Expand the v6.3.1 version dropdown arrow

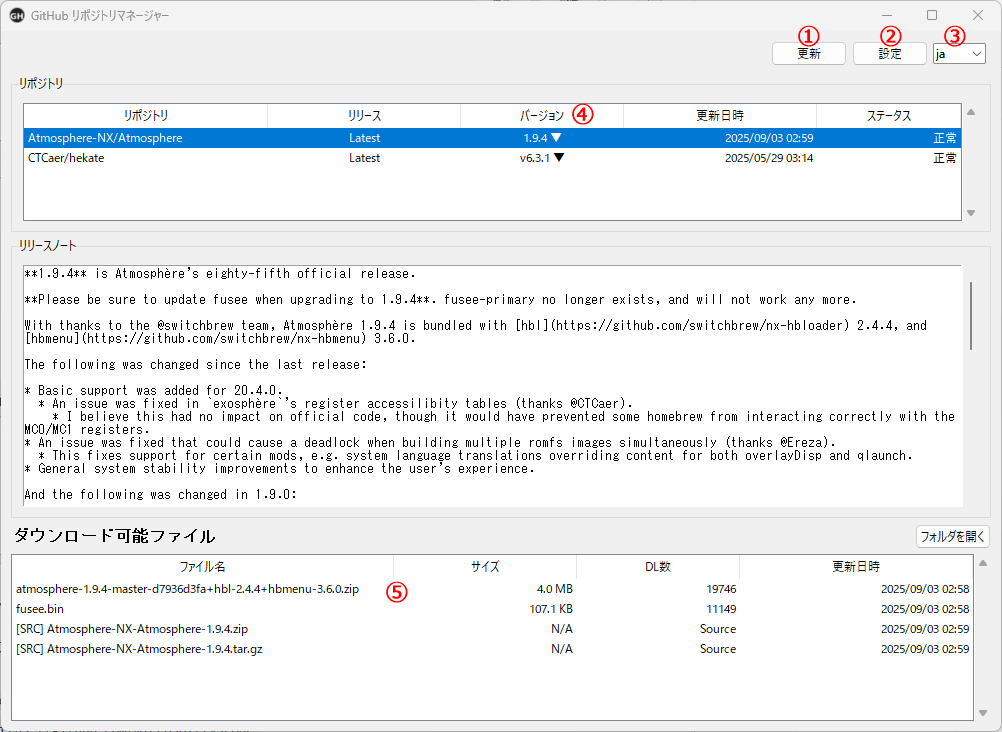tap(559, 157)
